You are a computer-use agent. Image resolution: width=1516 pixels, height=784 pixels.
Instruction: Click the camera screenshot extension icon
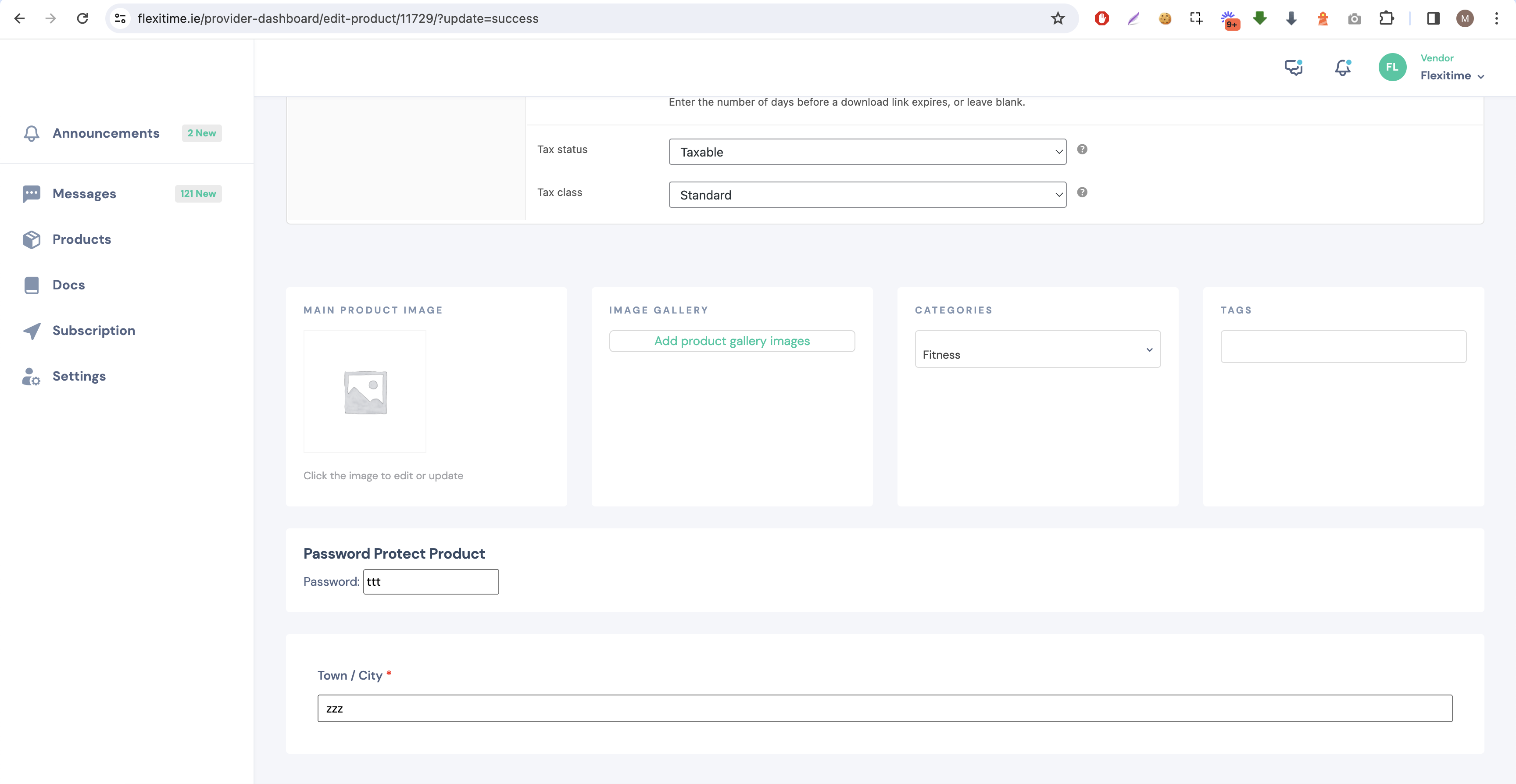1355,19
